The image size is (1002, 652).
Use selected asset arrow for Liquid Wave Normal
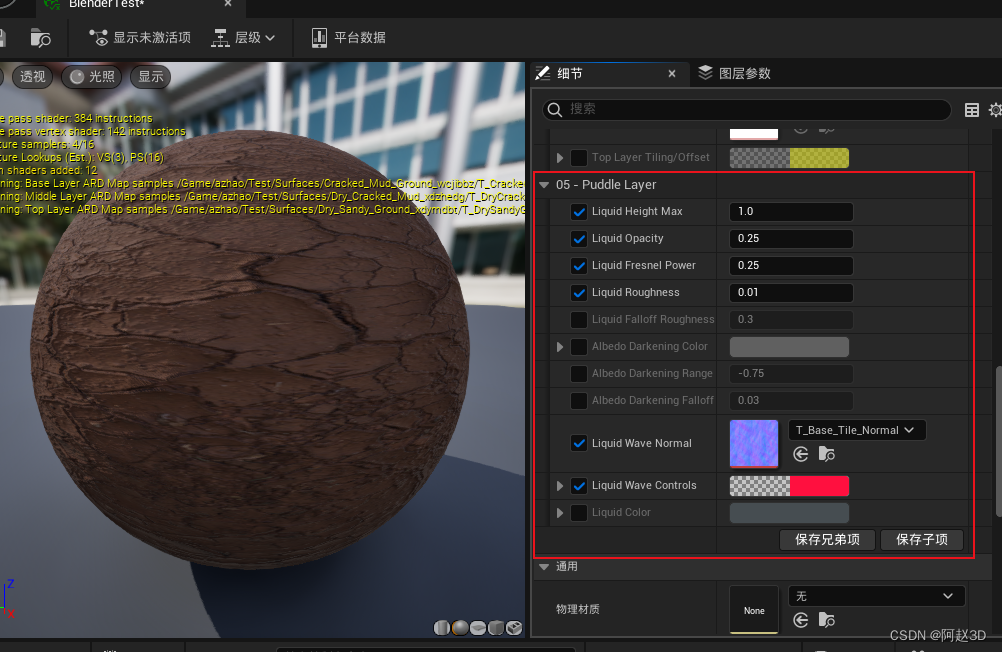[801, 454]
